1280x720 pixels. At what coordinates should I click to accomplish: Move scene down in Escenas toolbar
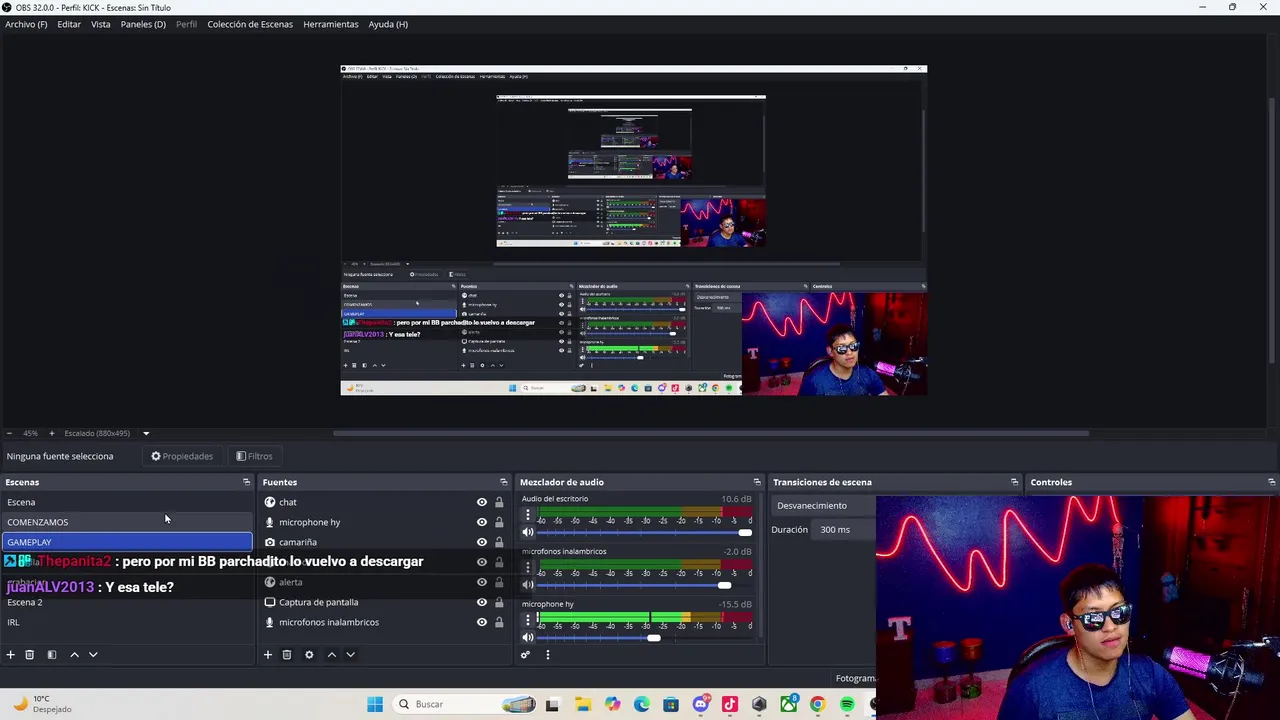click(93, 655)
